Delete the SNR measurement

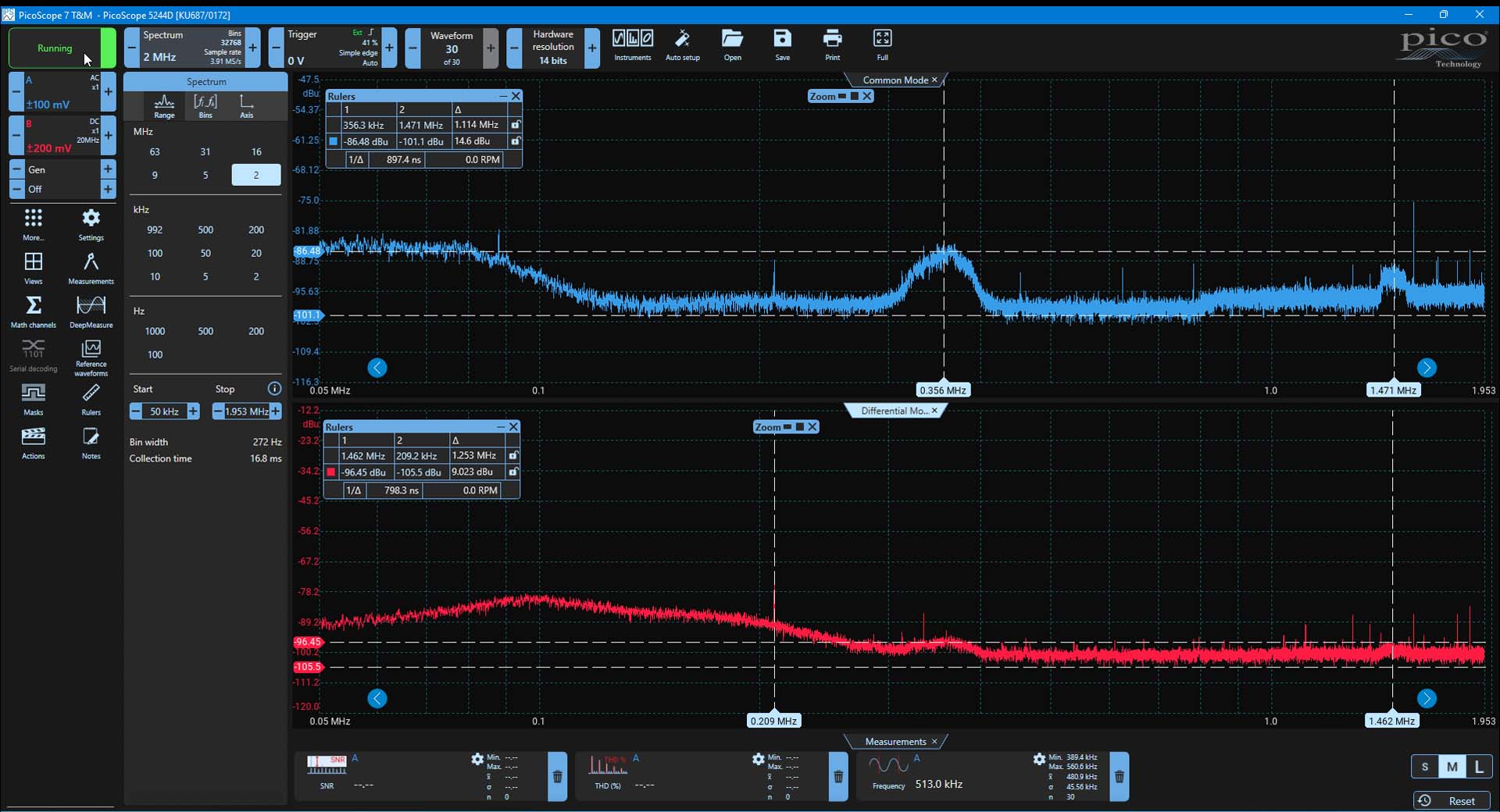coord(557,776)
